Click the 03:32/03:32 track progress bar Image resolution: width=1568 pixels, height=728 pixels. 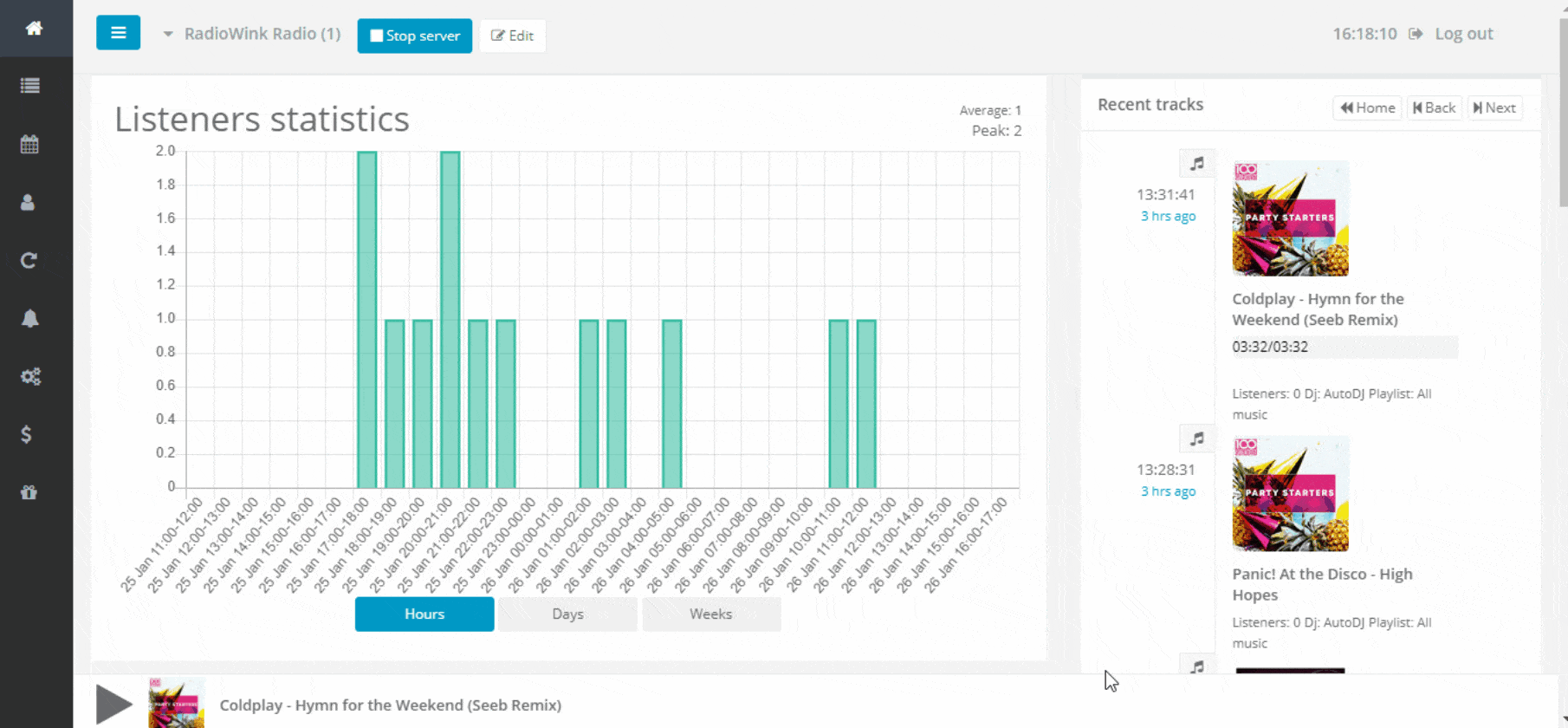click(x=1344, y=347)
